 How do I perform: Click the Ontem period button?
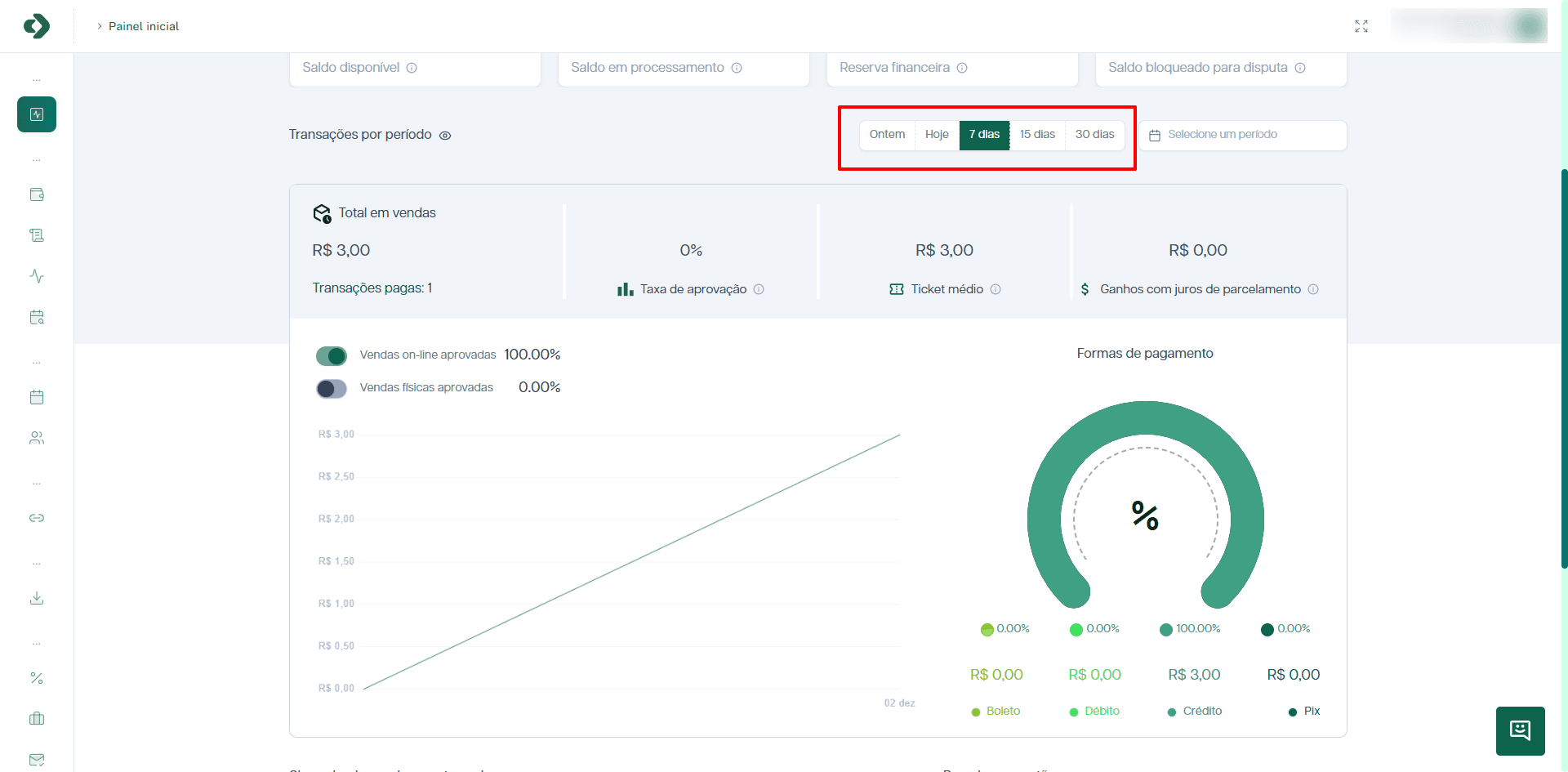(x=887, y=135)
